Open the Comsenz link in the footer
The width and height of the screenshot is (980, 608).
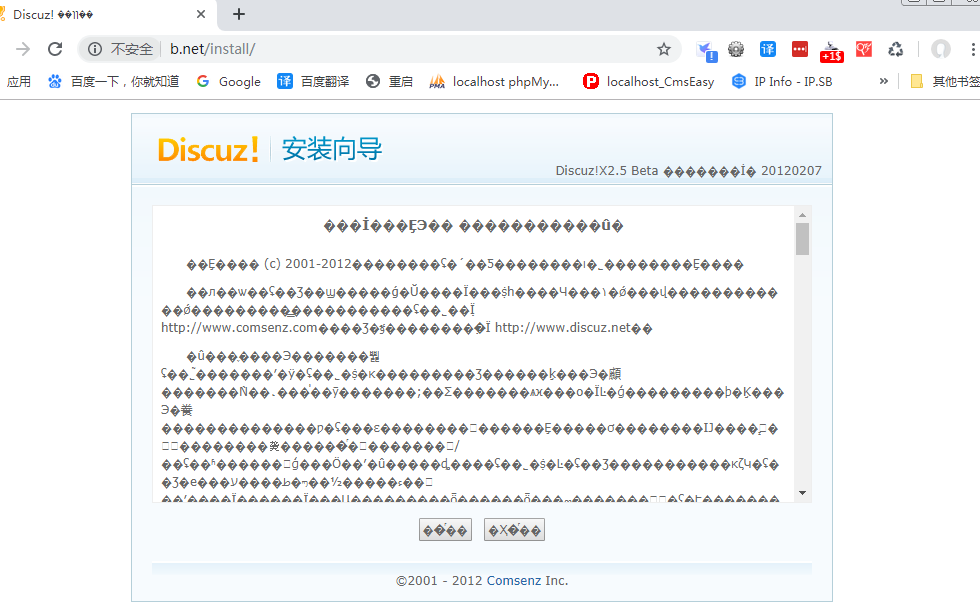pos(514,581)
